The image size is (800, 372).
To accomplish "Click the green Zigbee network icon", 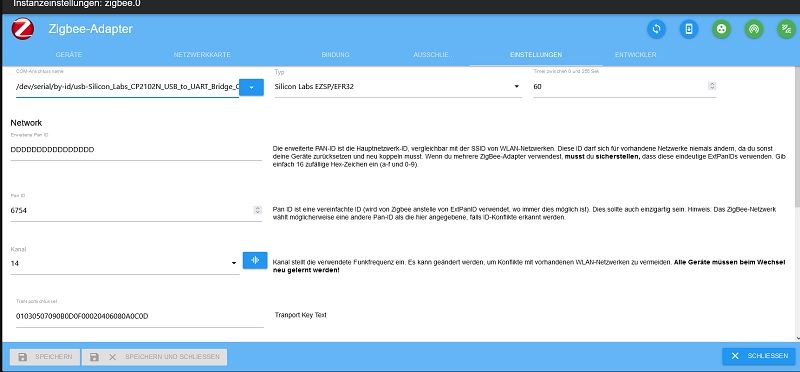I will (786, 29).
